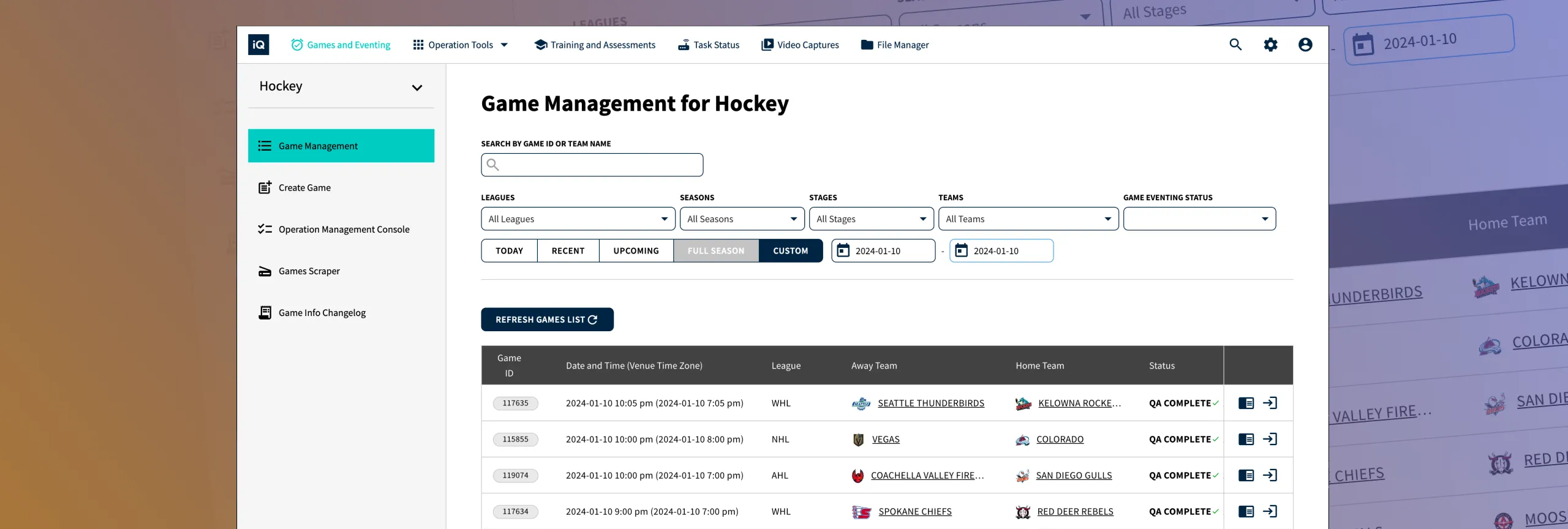The height and width of the screenshot is (529, 1568).
Task: Click Coachella Valley Firebirds logo
Action: point(858,476)
